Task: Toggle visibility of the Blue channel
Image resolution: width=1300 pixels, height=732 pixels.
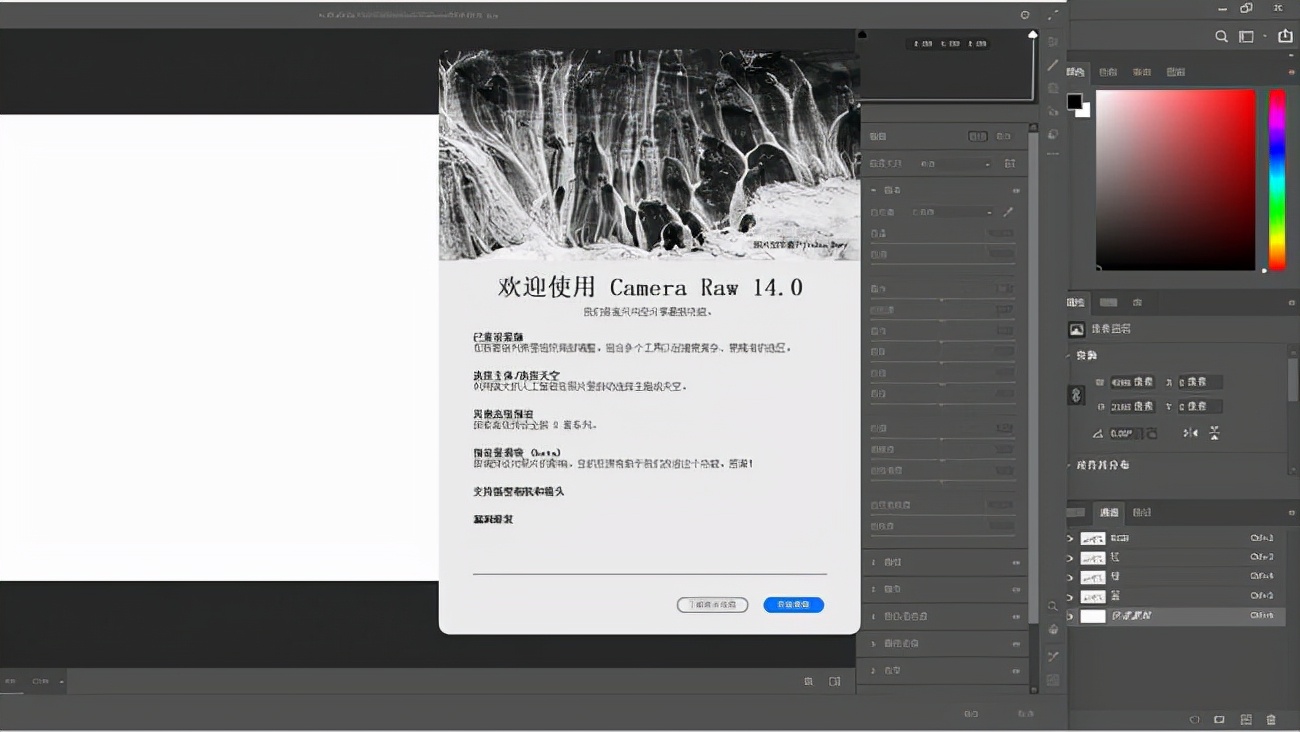Action: [x=1070, y=596]
